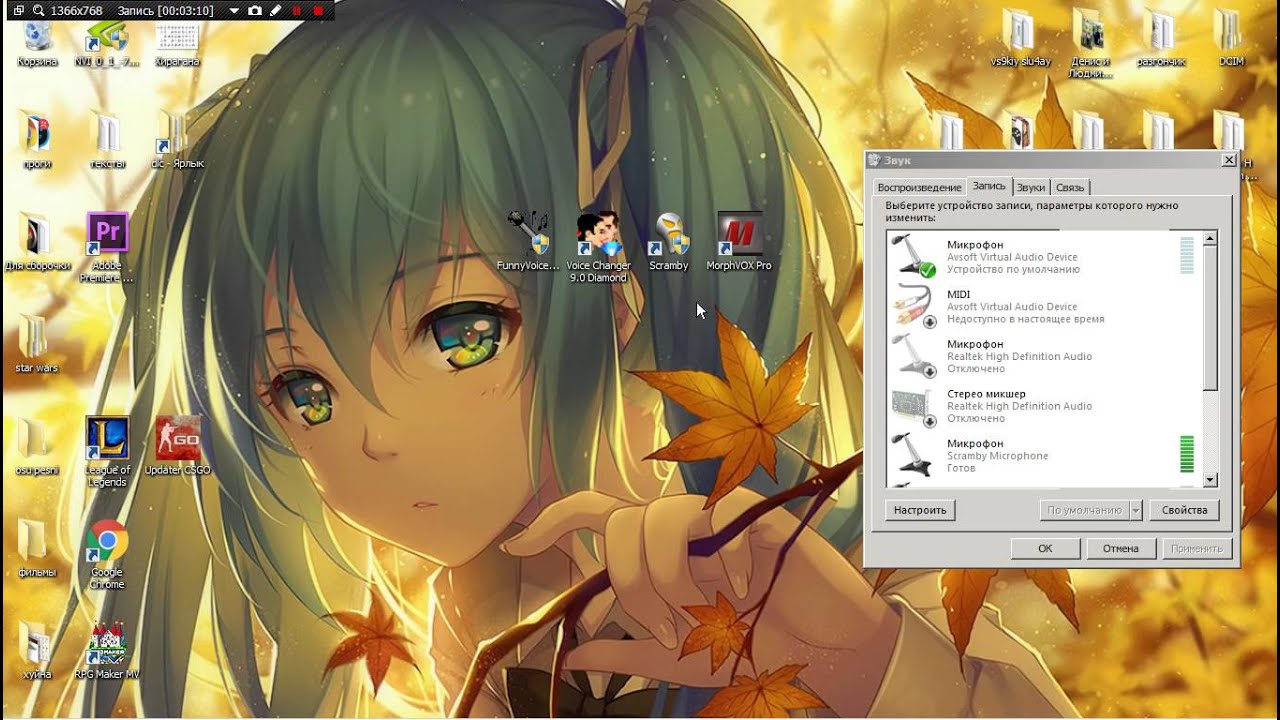Select the проги folder icon
This screenshot has height=720, width=1280.
37,140
